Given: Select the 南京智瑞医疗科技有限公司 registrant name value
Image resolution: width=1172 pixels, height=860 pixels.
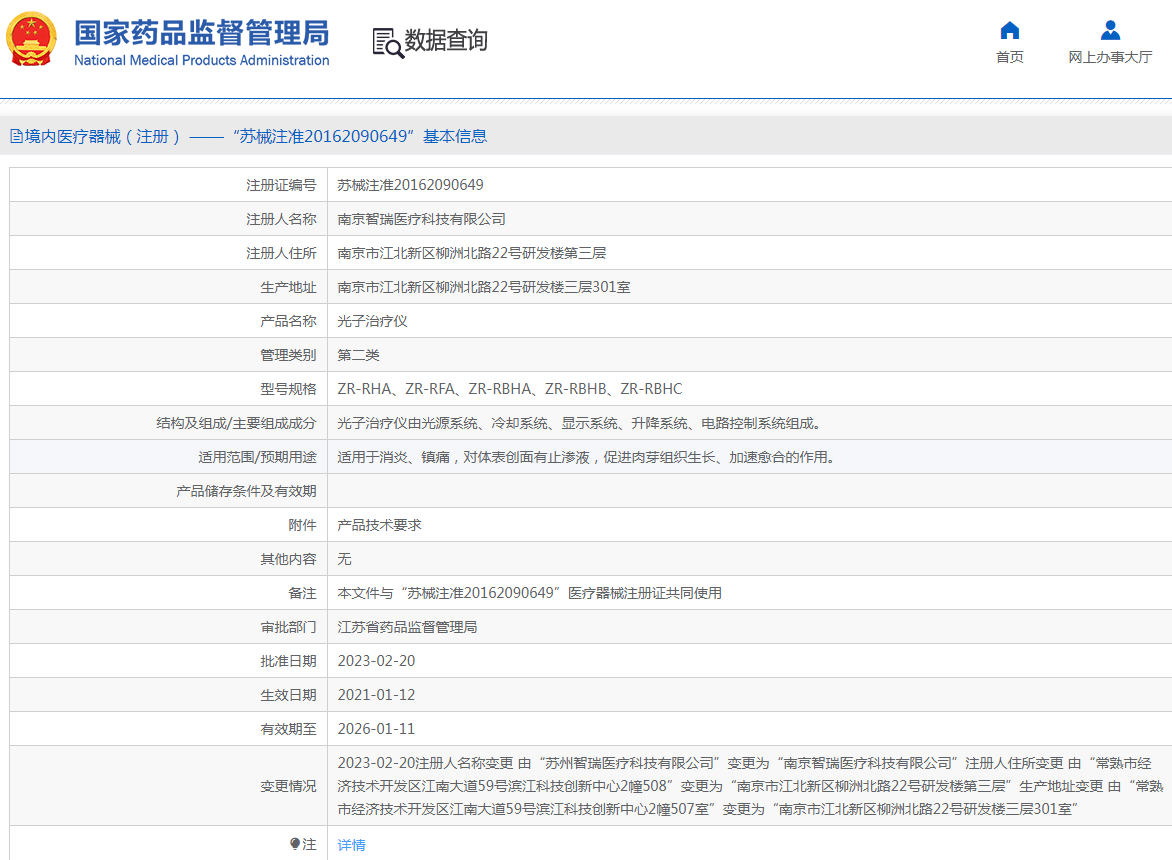Looking at the screenshot, I should pyautogui.click(x=422, y=219).
